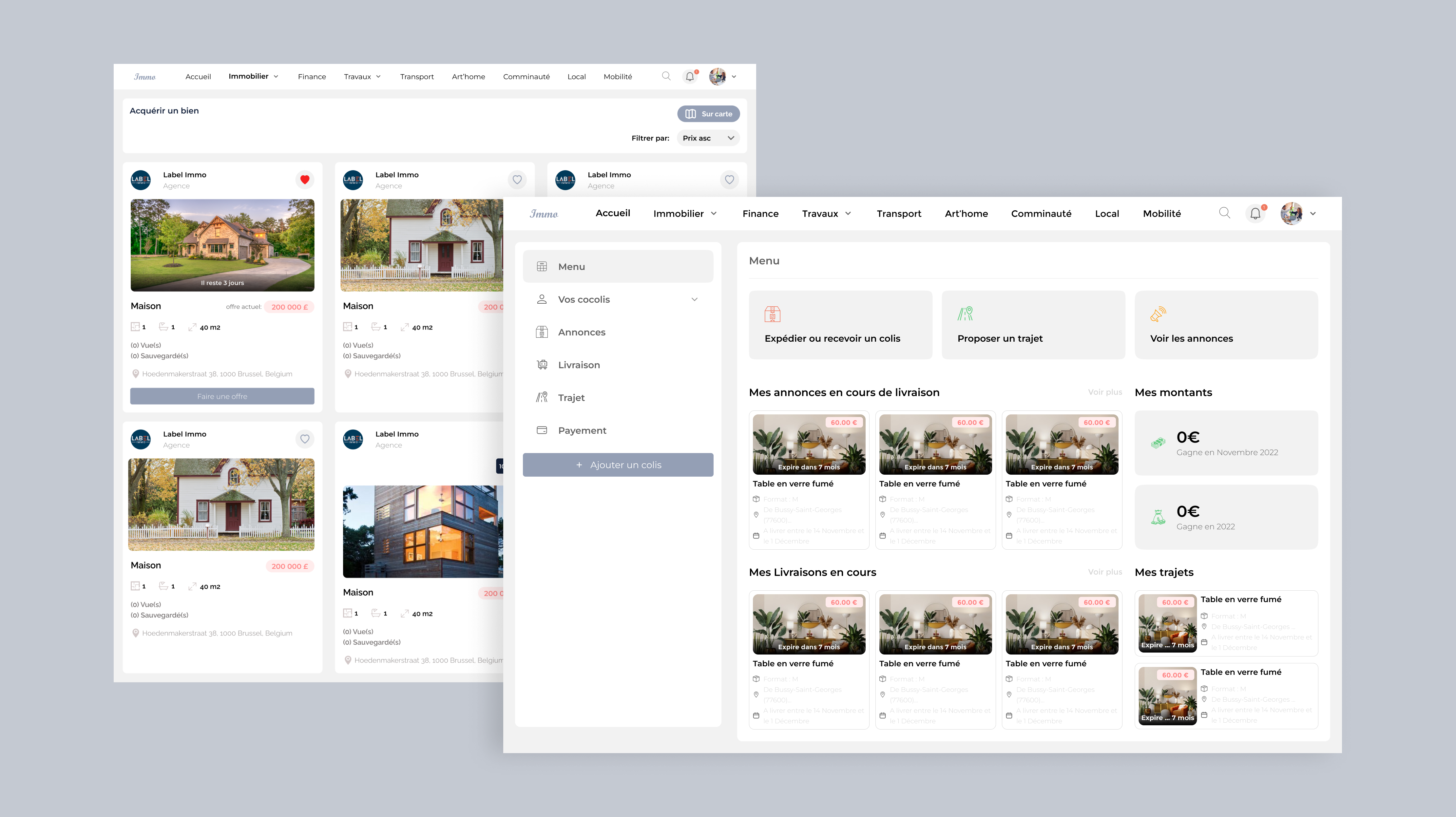The width and height of the screenshot is (1456, 817).
Task: Unfavorite the first Label Immo listing (red heart)
Action: [x=305, y=180]
